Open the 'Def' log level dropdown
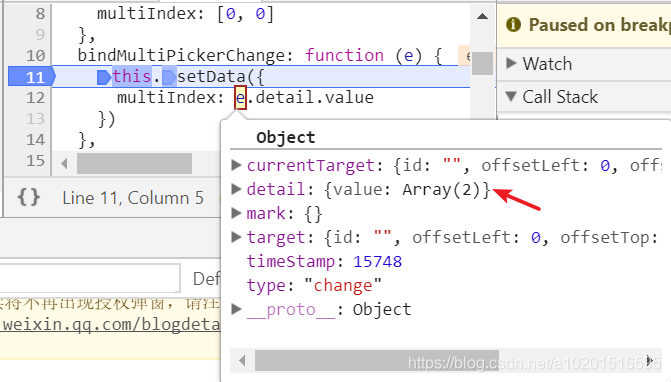 tap(206, 278)
